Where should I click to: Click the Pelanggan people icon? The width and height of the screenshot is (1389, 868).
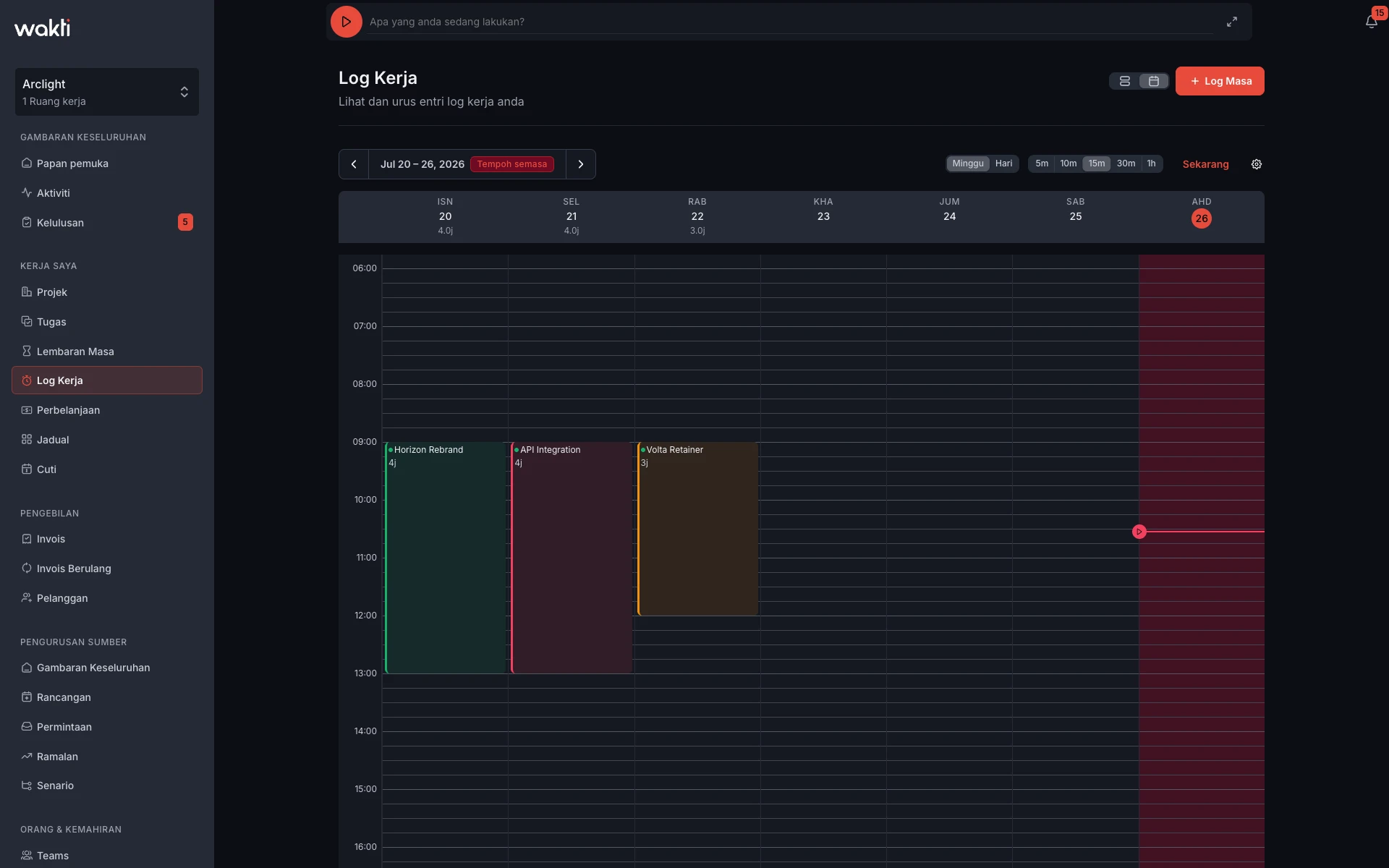coord(27,598)
